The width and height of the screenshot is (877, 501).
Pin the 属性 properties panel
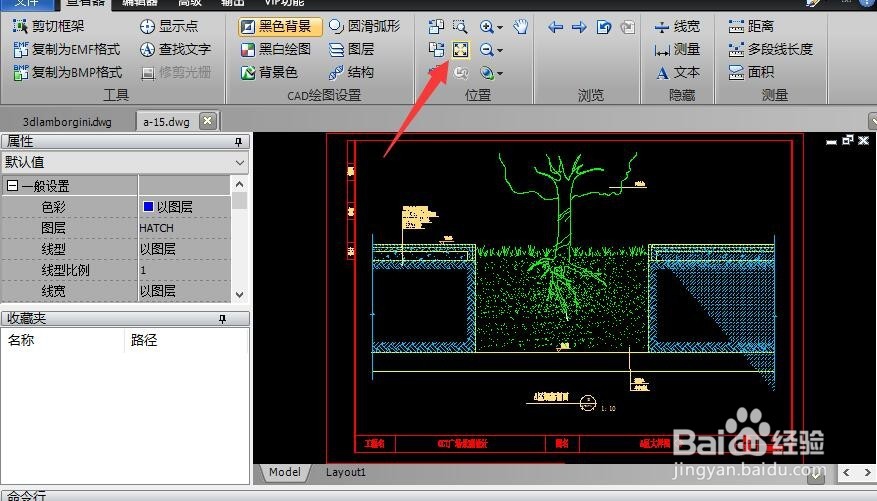click(238, 142)
